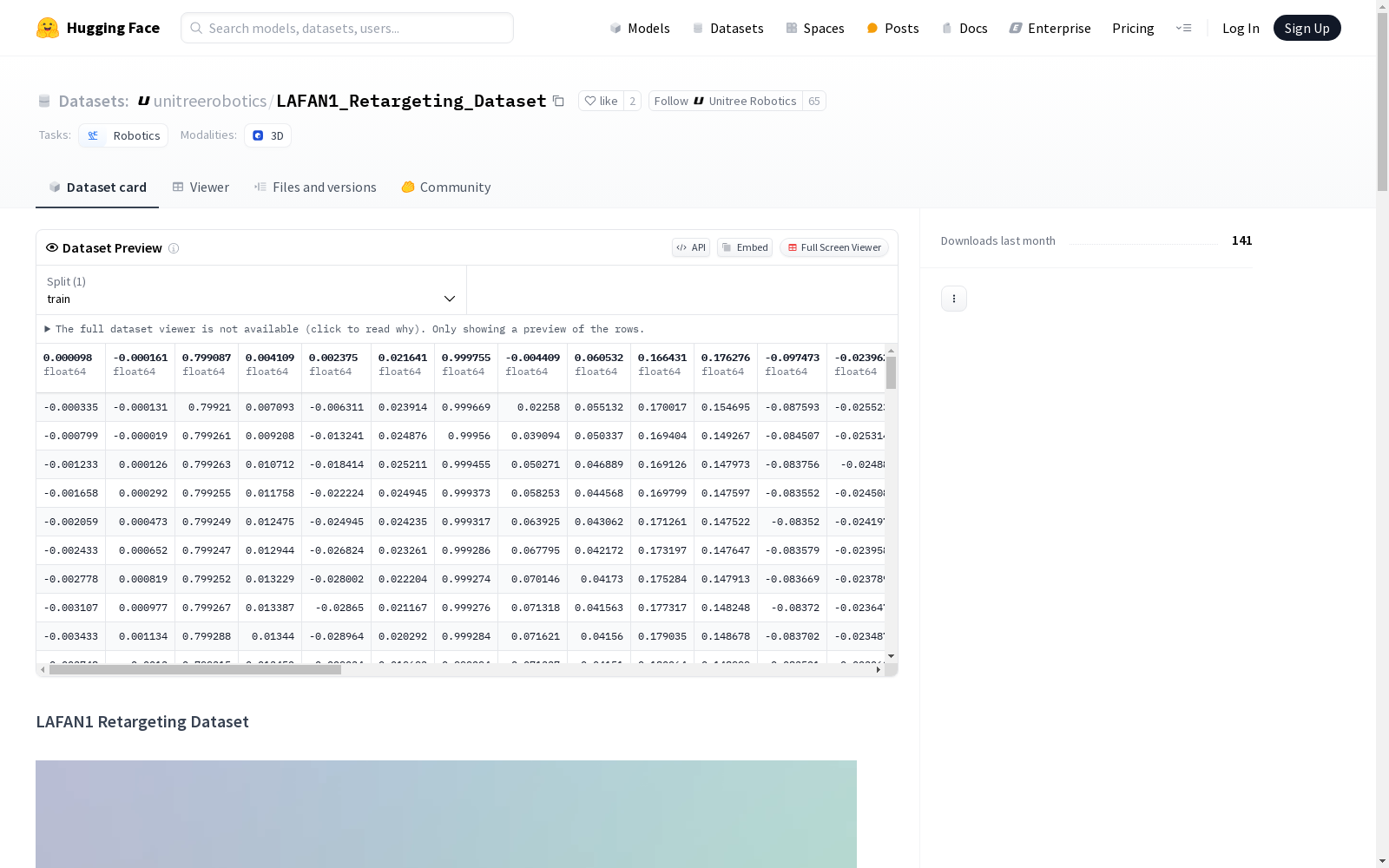Open Full Screen Viewer
The width and height of the screenshot is (1389, 868).
834,247
